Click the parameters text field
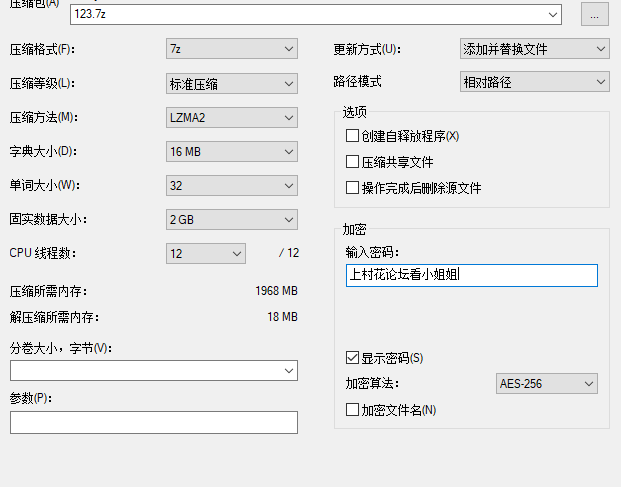Image resolution: width=621 pixels, height=487 pixels. pos(154,423)
